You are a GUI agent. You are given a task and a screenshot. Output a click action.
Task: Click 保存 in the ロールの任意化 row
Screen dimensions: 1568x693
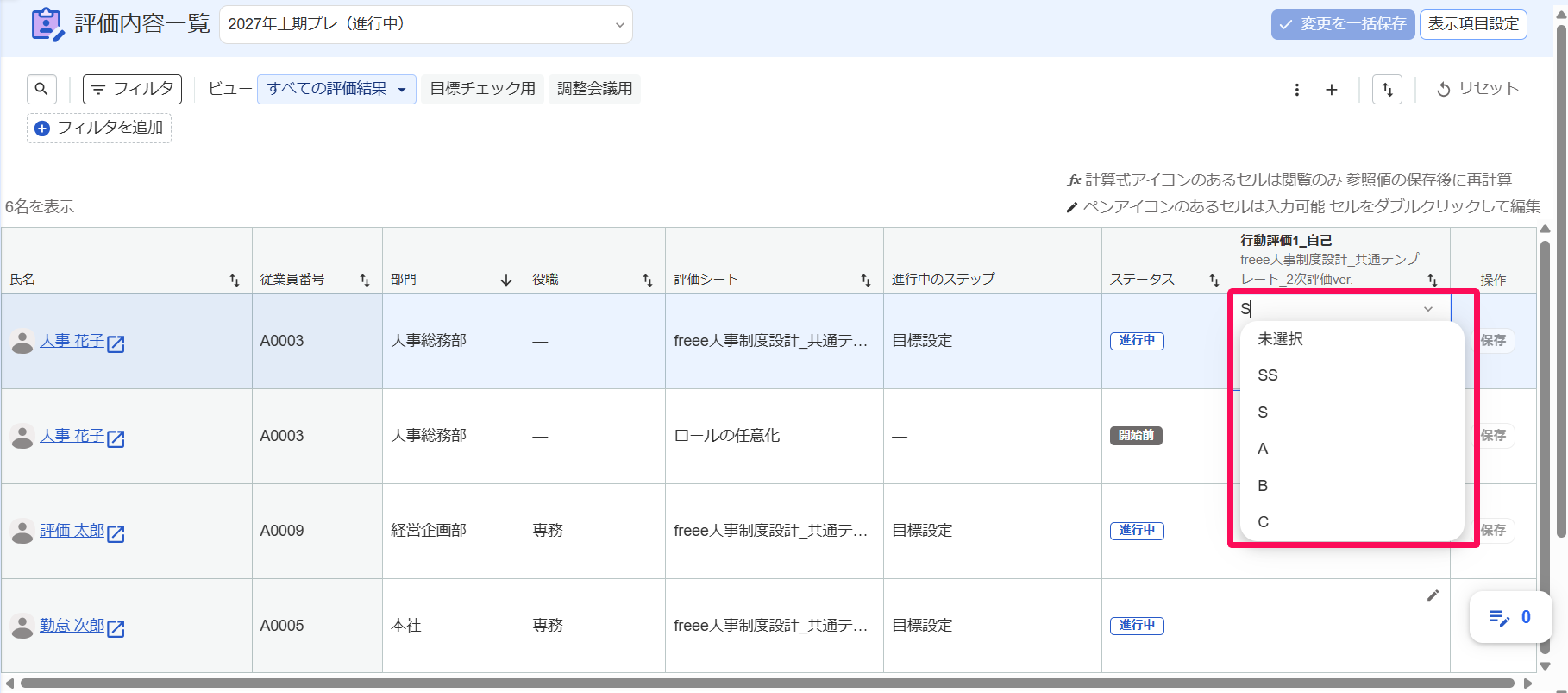coord(1493,436)
